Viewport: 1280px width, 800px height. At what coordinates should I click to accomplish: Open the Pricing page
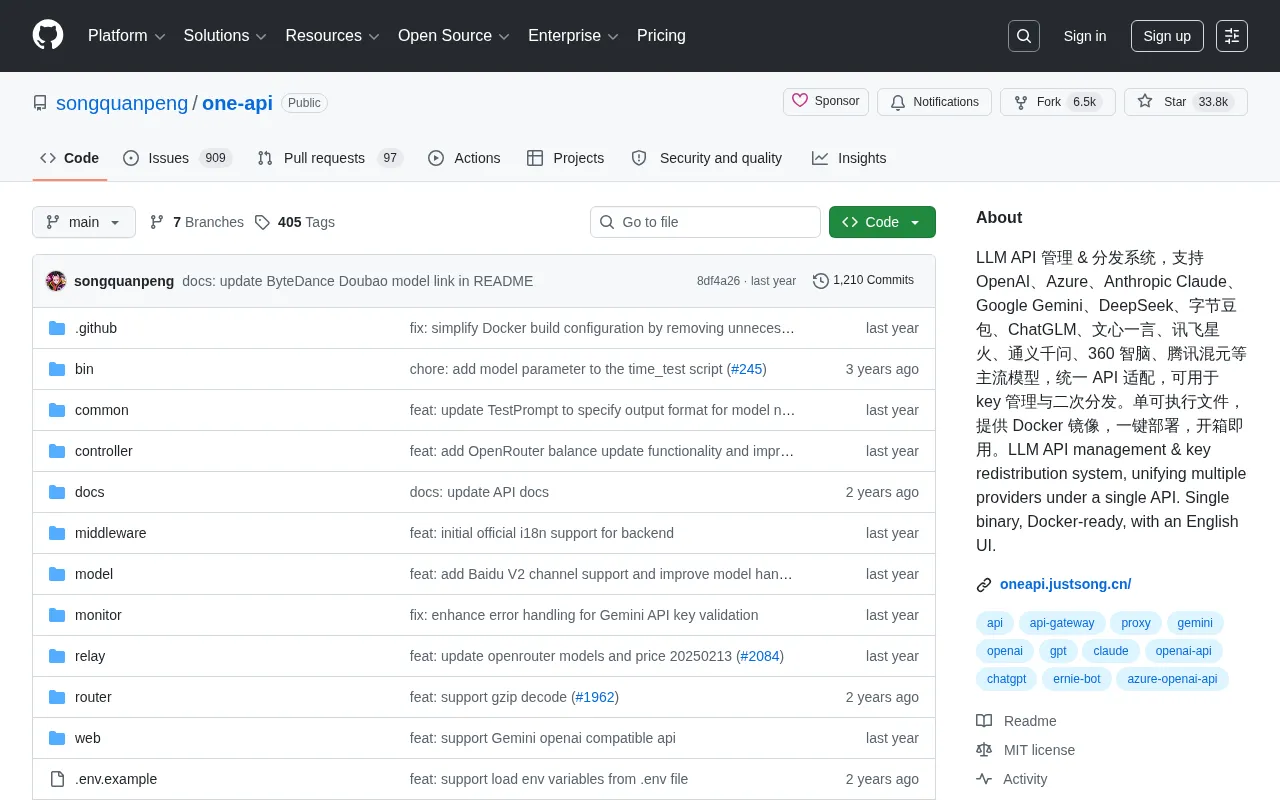tap(661, 36)
